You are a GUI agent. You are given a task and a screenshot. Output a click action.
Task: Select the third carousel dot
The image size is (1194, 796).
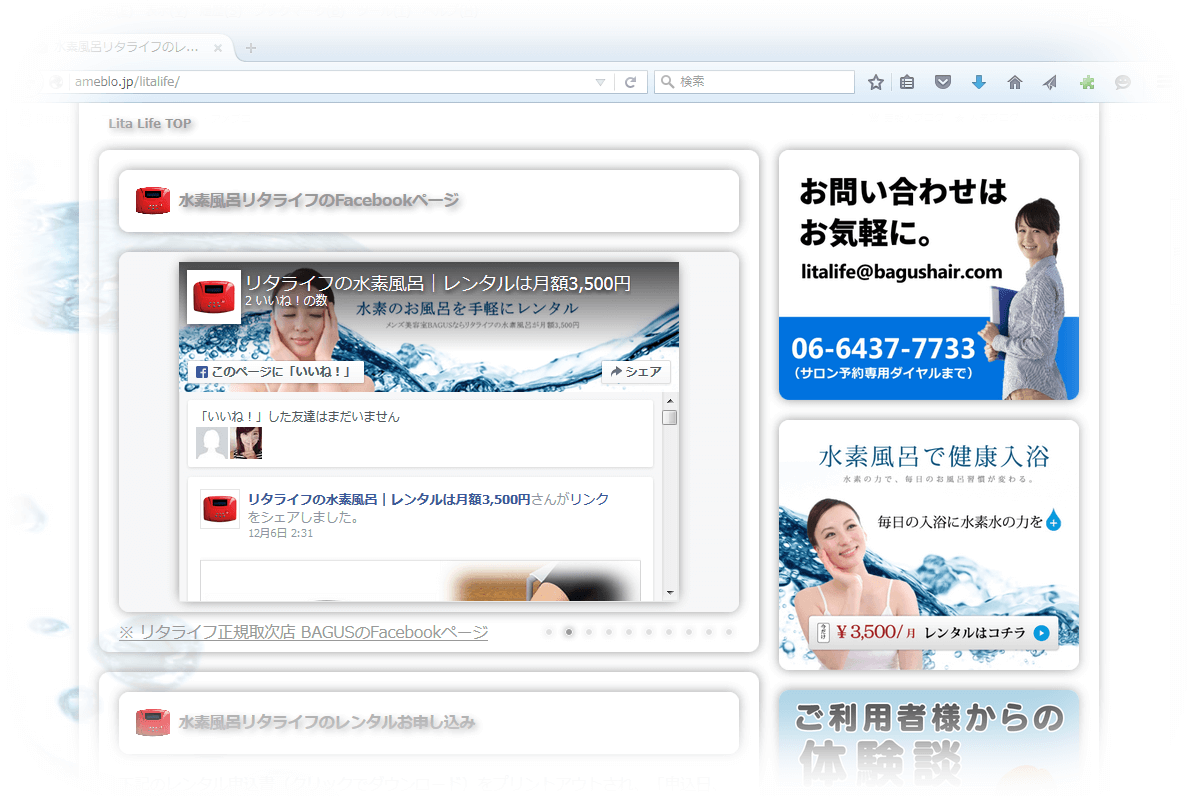(x=589, y=631)
